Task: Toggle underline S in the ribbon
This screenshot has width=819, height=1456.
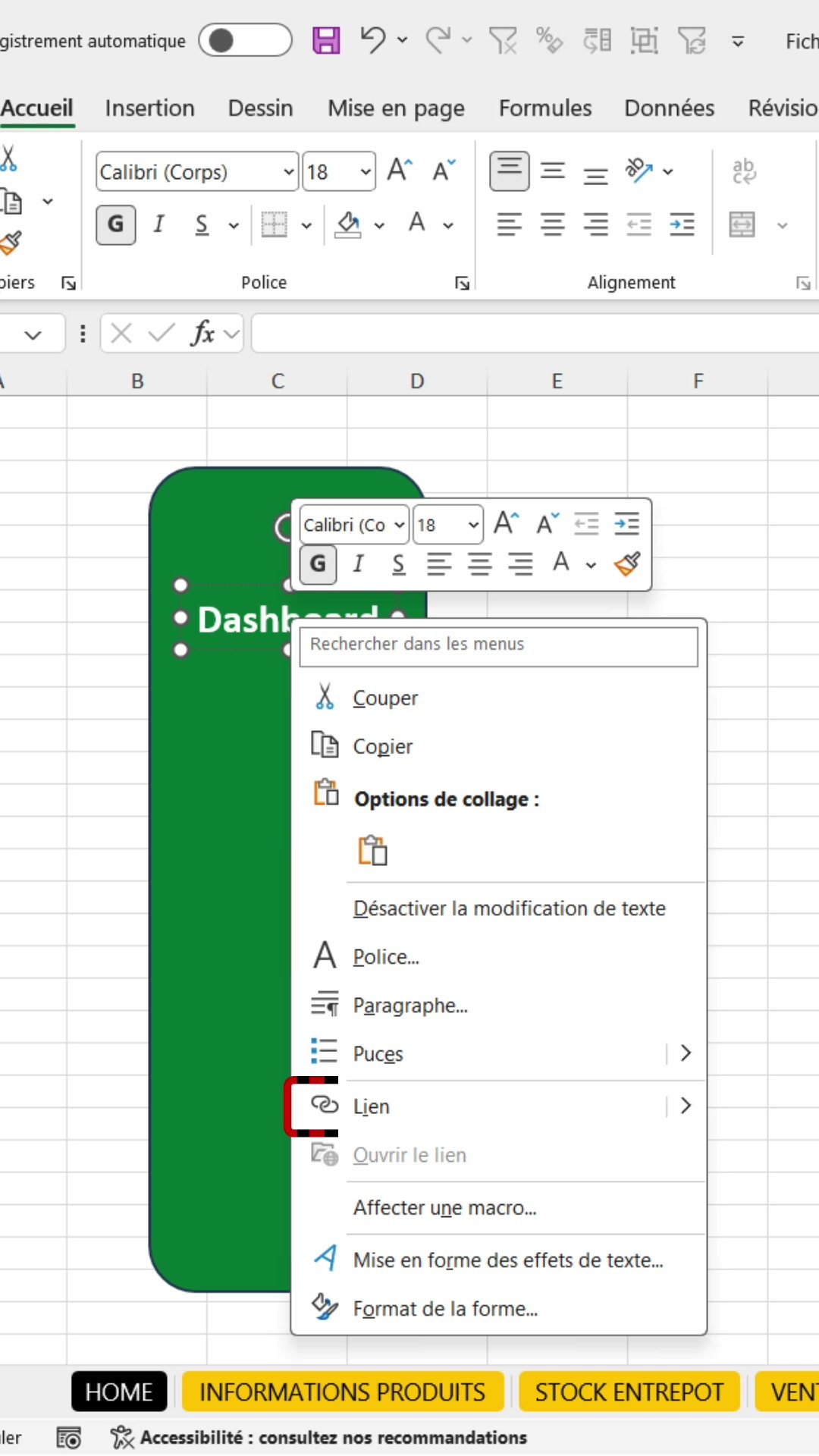Action: 202,224
